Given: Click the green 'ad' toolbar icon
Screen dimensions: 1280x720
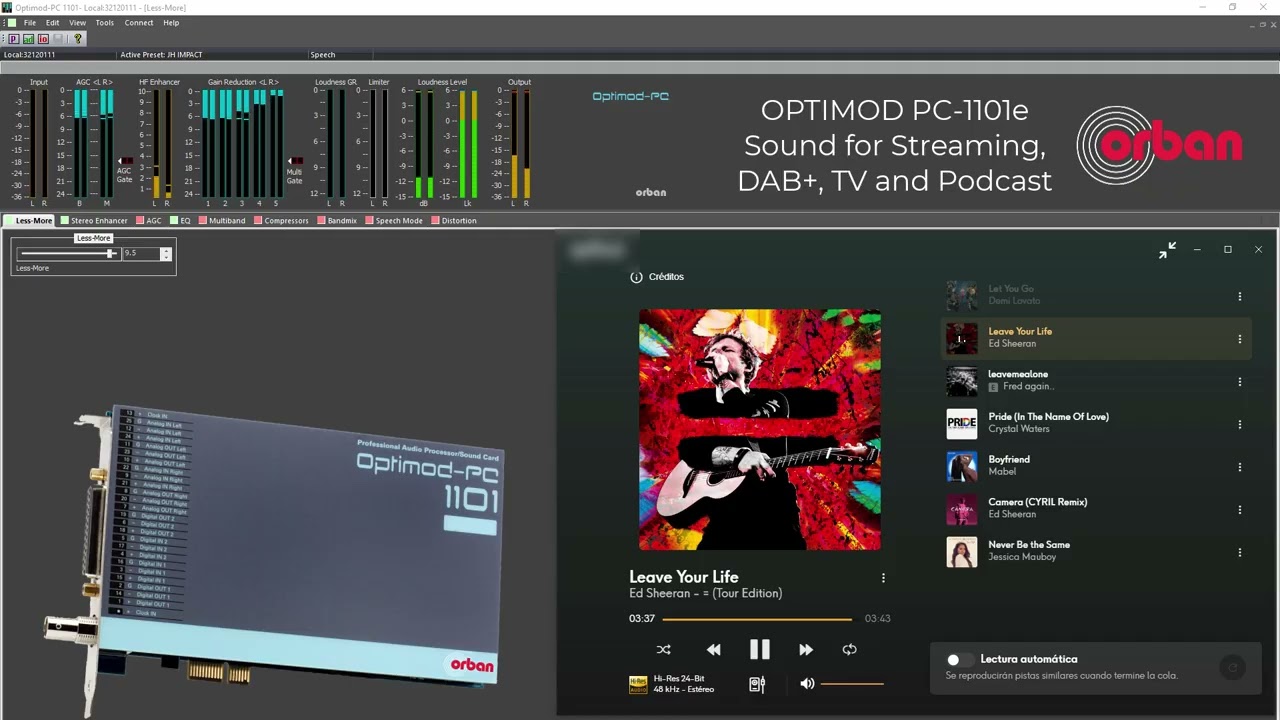Looking at the screenshot, I should pos(28,39).
